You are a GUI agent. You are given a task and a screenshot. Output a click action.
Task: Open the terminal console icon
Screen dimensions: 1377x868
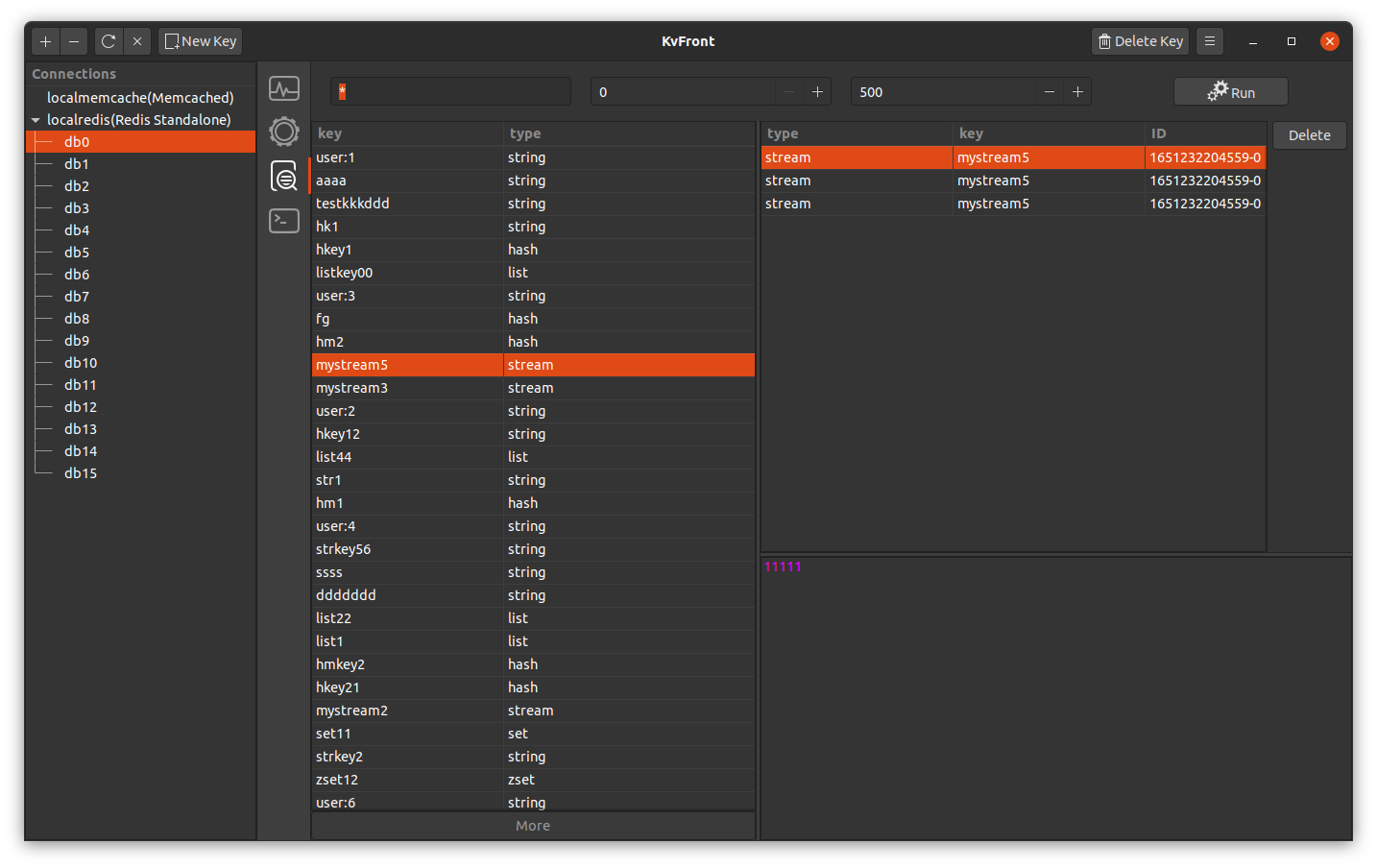[284, 221]
